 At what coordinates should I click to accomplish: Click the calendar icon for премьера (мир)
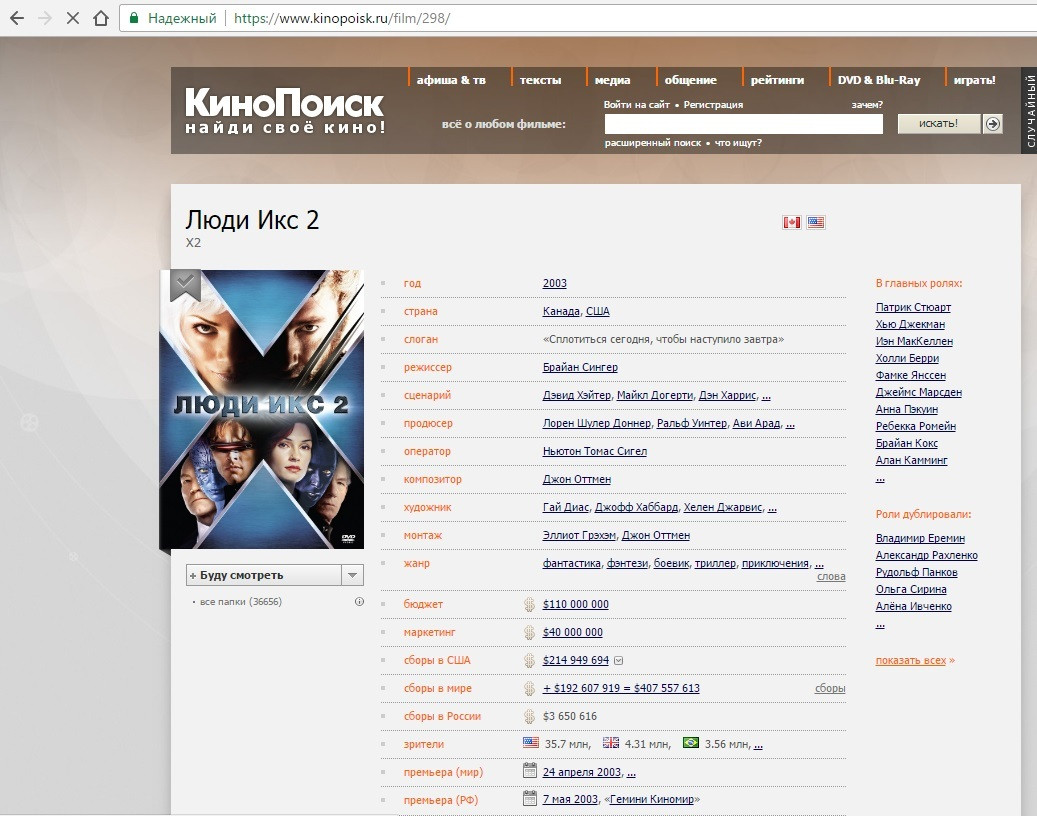click(x=530, y=771)
